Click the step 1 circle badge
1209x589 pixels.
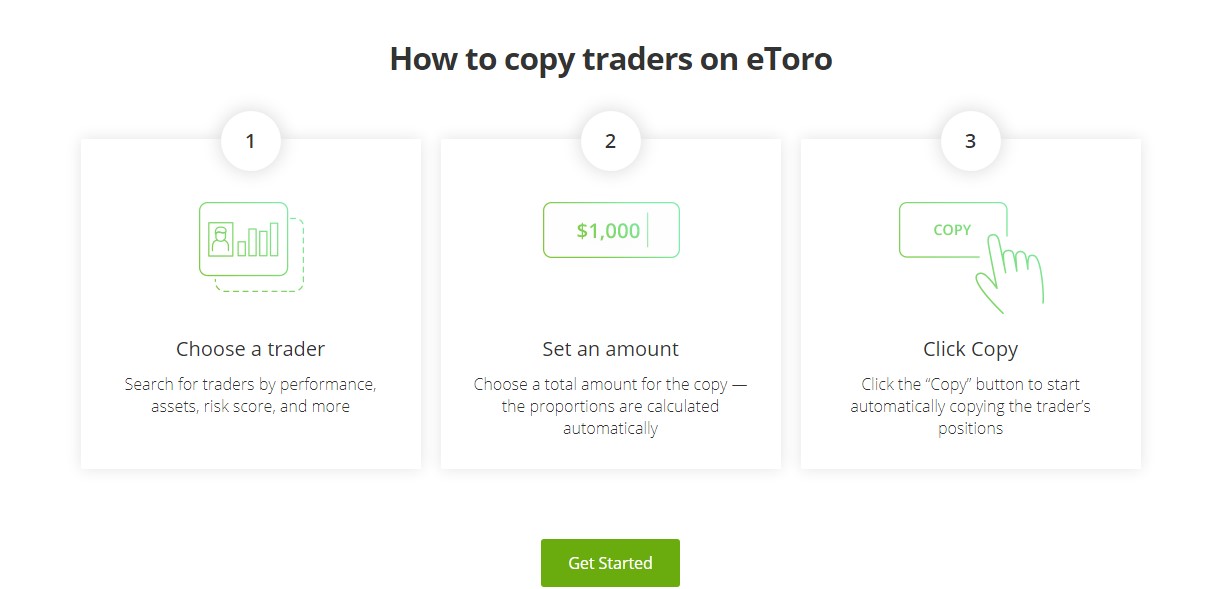coord(250,140)
